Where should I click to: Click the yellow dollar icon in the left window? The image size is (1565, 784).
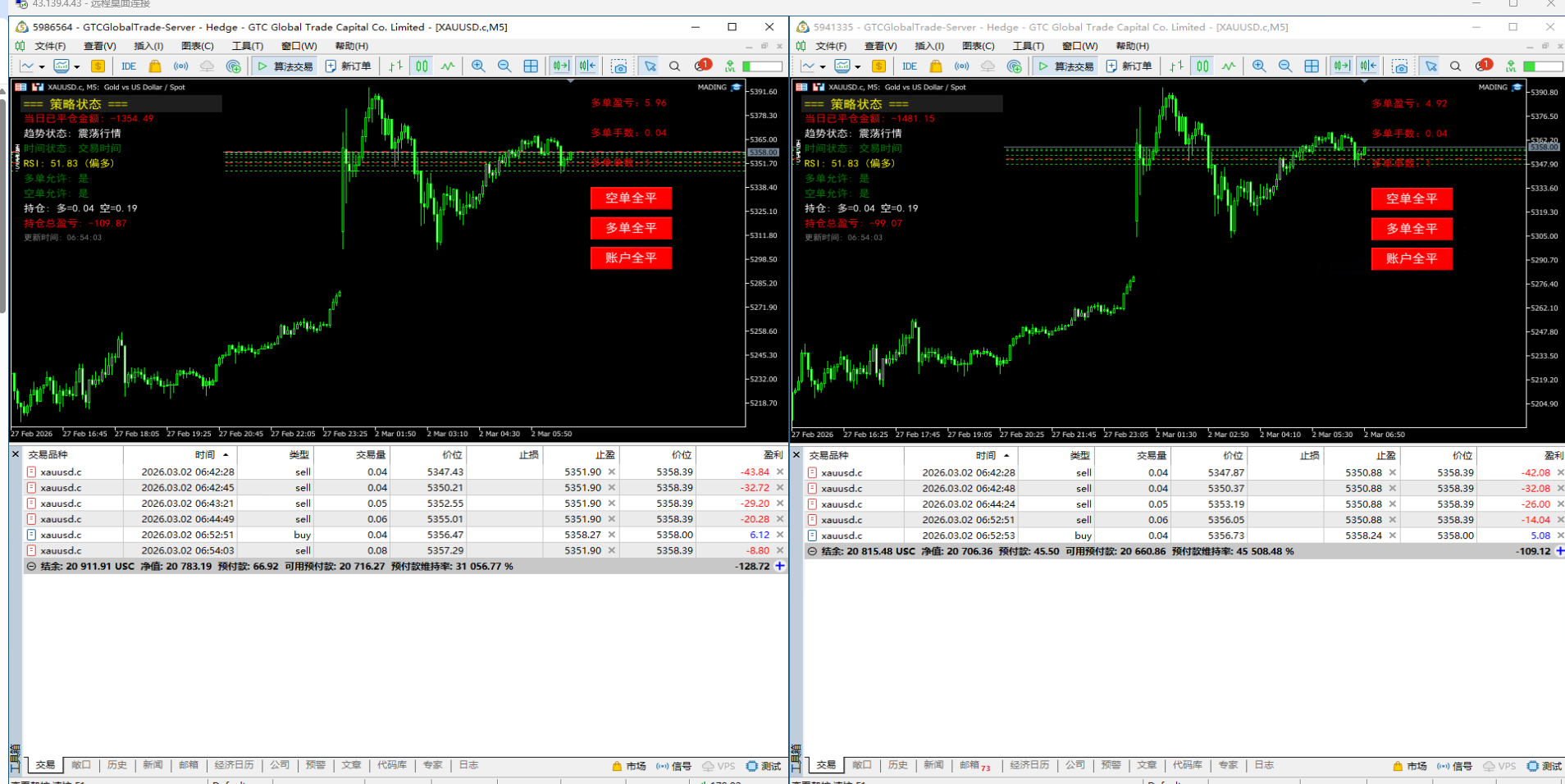(98, 66)
